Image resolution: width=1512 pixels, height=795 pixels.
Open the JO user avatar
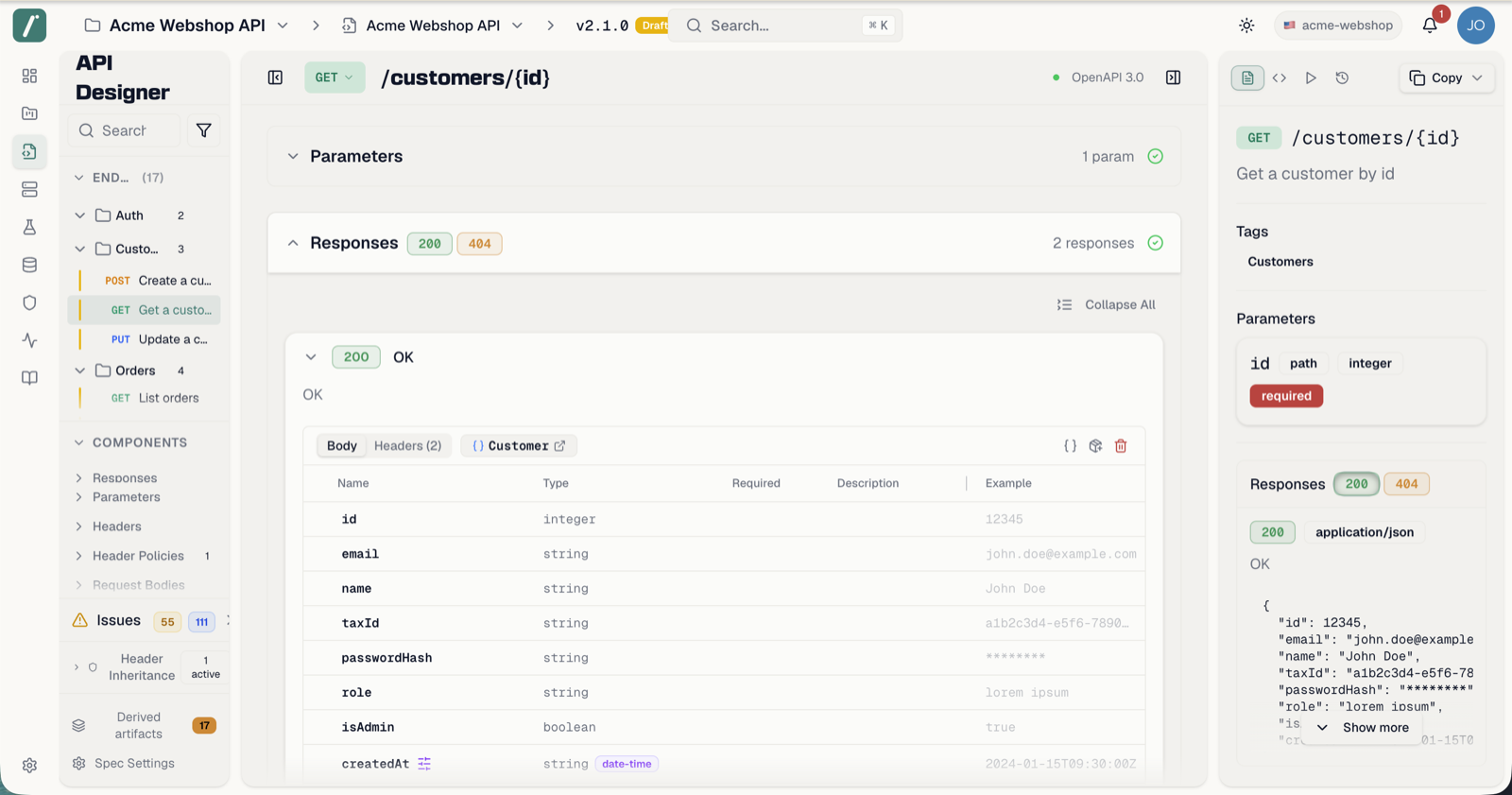[x=1475, y=26]
